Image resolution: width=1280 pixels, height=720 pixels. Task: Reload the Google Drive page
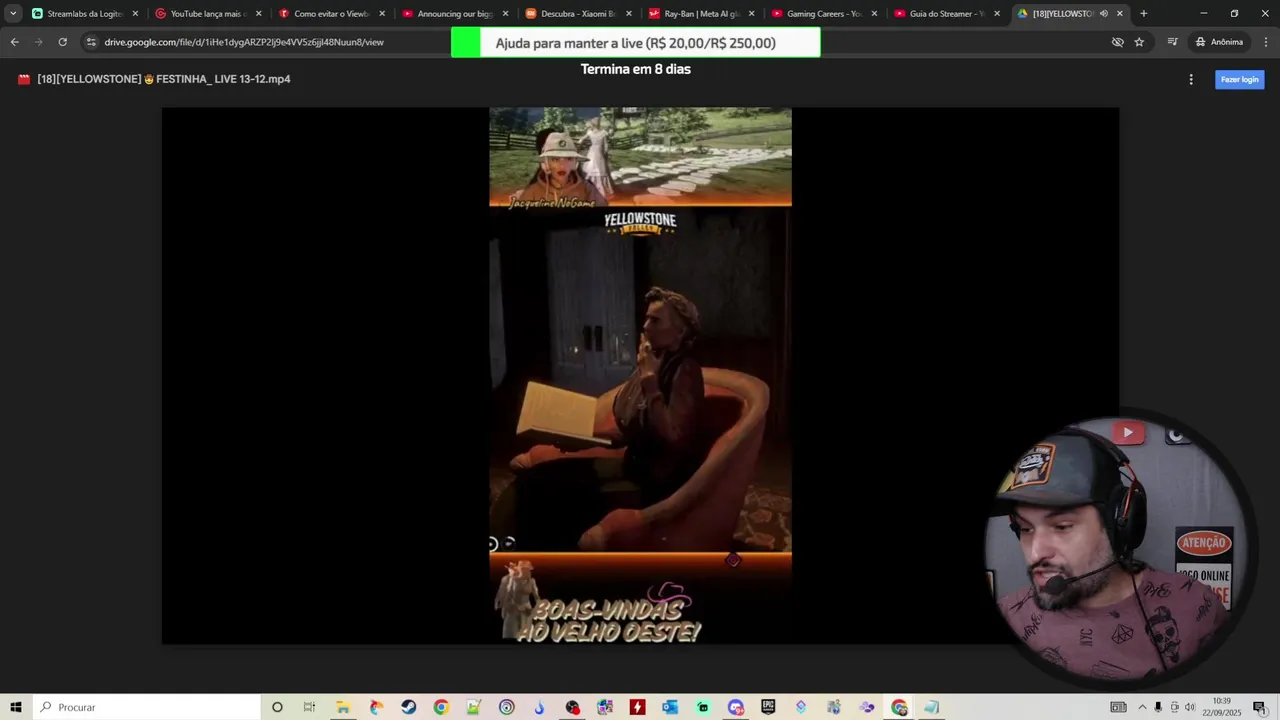tap(62, 42)
